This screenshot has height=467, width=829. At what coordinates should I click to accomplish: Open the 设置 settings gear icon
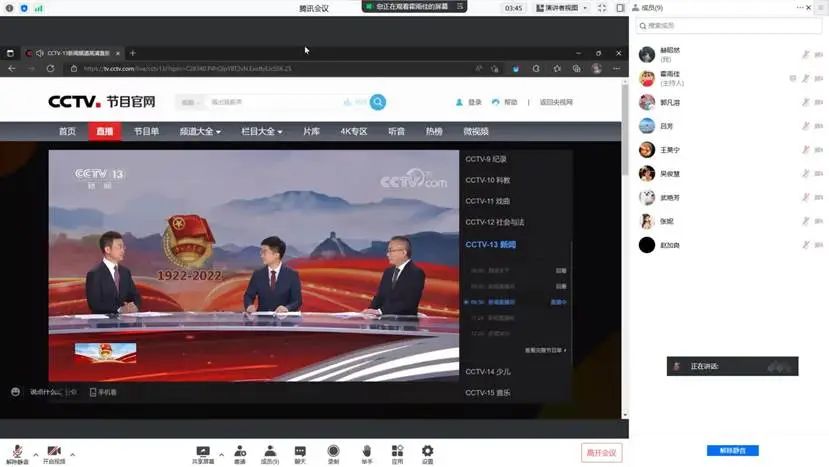coord(427,452)
